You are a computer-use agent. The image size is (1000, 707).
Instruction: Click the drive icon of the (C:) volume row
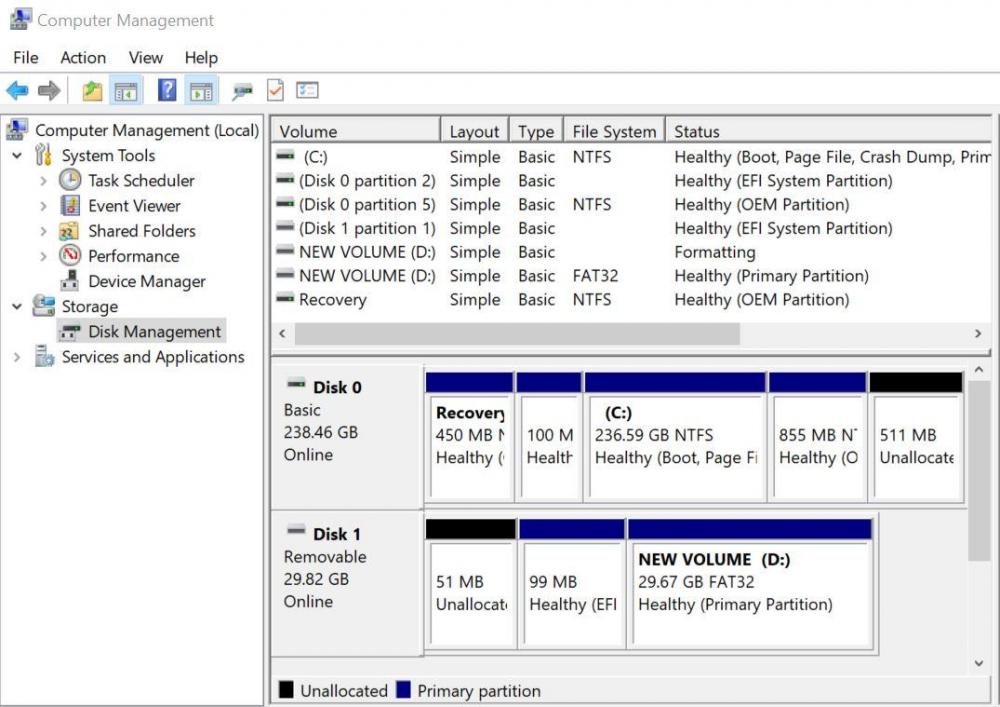pyautogui.click(x=285, y=156)
